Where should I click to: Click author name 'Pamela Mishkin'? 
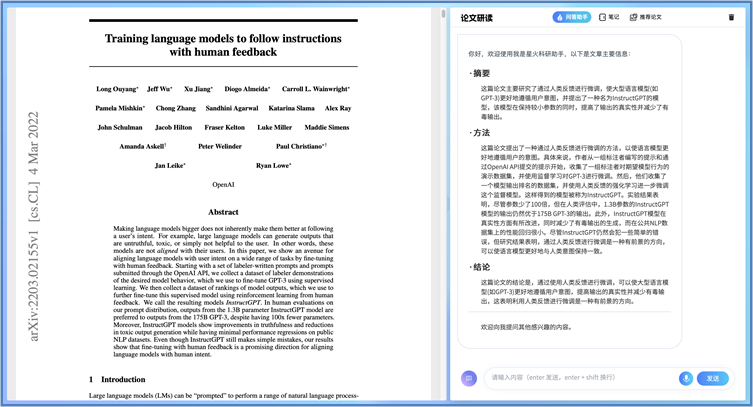120,108
